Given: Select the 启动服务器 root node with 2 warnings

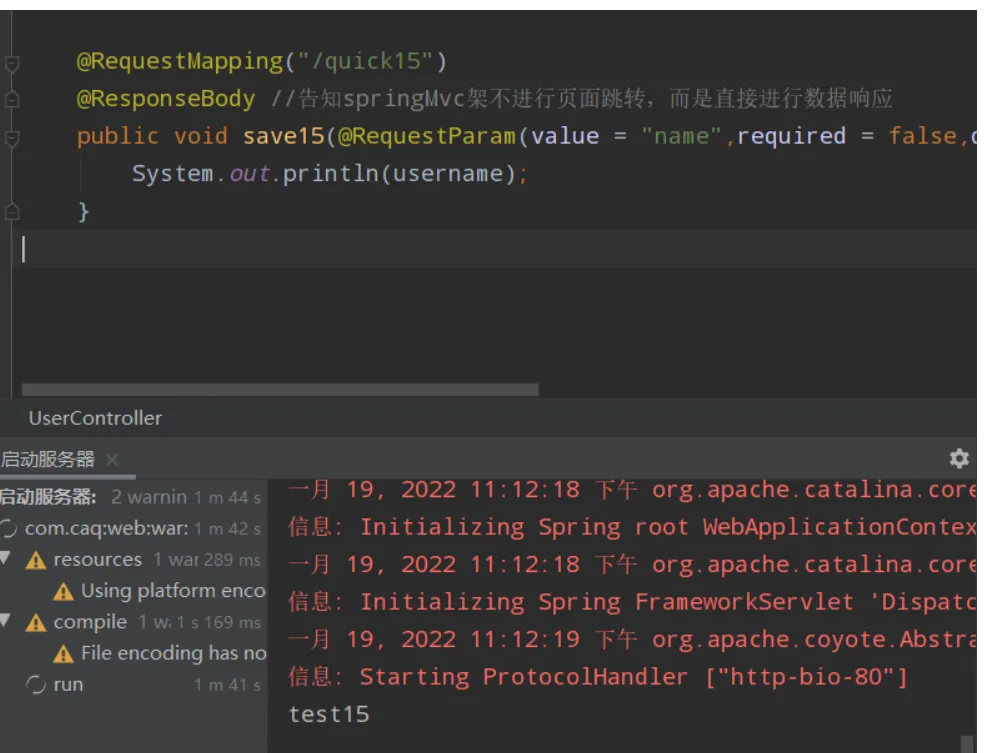Looking at the screenshot, I should (50, 497).
